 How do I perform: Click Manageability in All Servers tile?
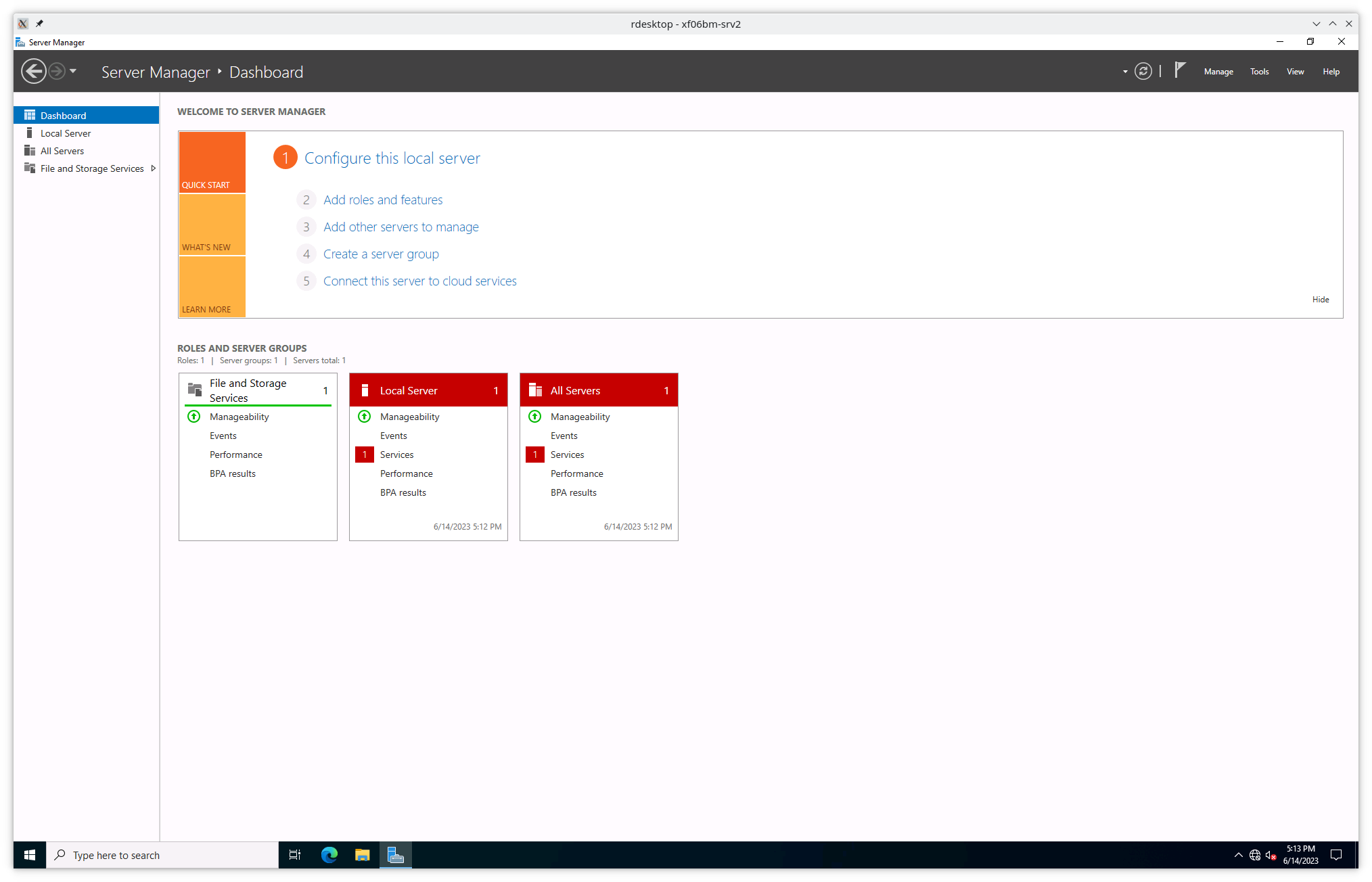click(580, 417)
